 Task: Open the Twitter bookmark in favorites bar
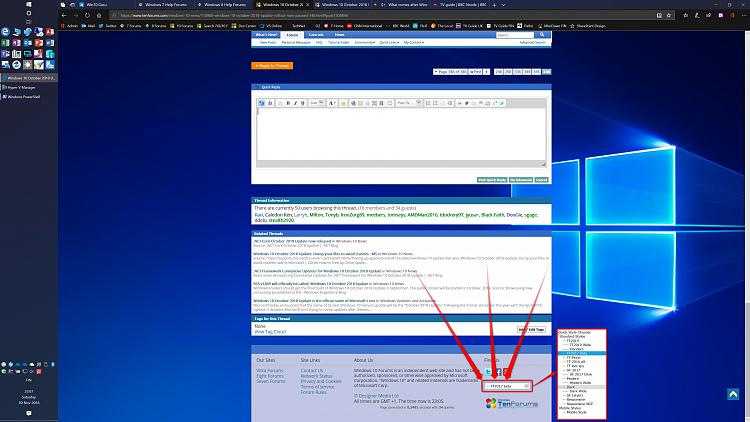click(108, 26)
